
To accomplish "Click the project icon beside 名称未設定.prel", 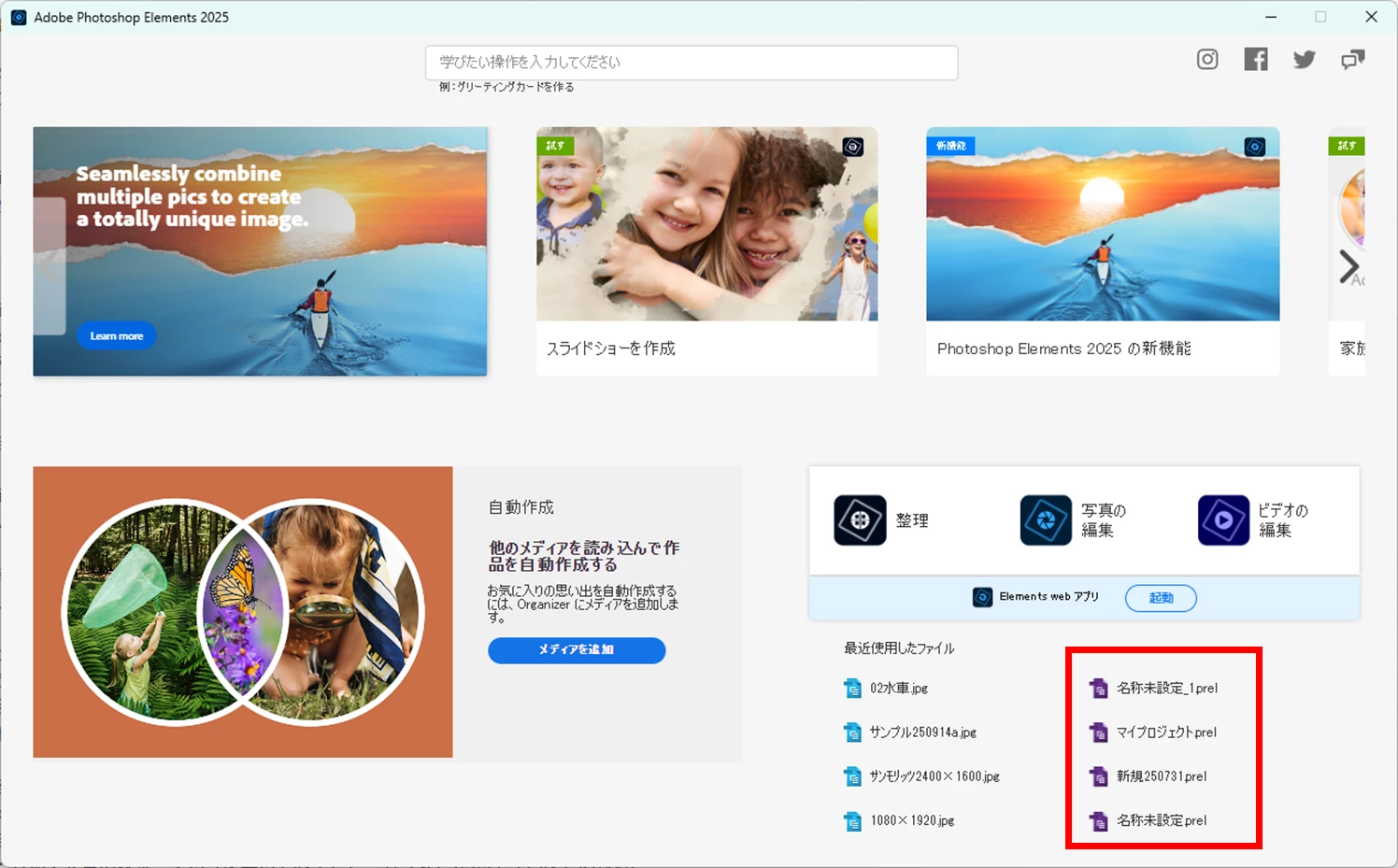I will 1099,821.
